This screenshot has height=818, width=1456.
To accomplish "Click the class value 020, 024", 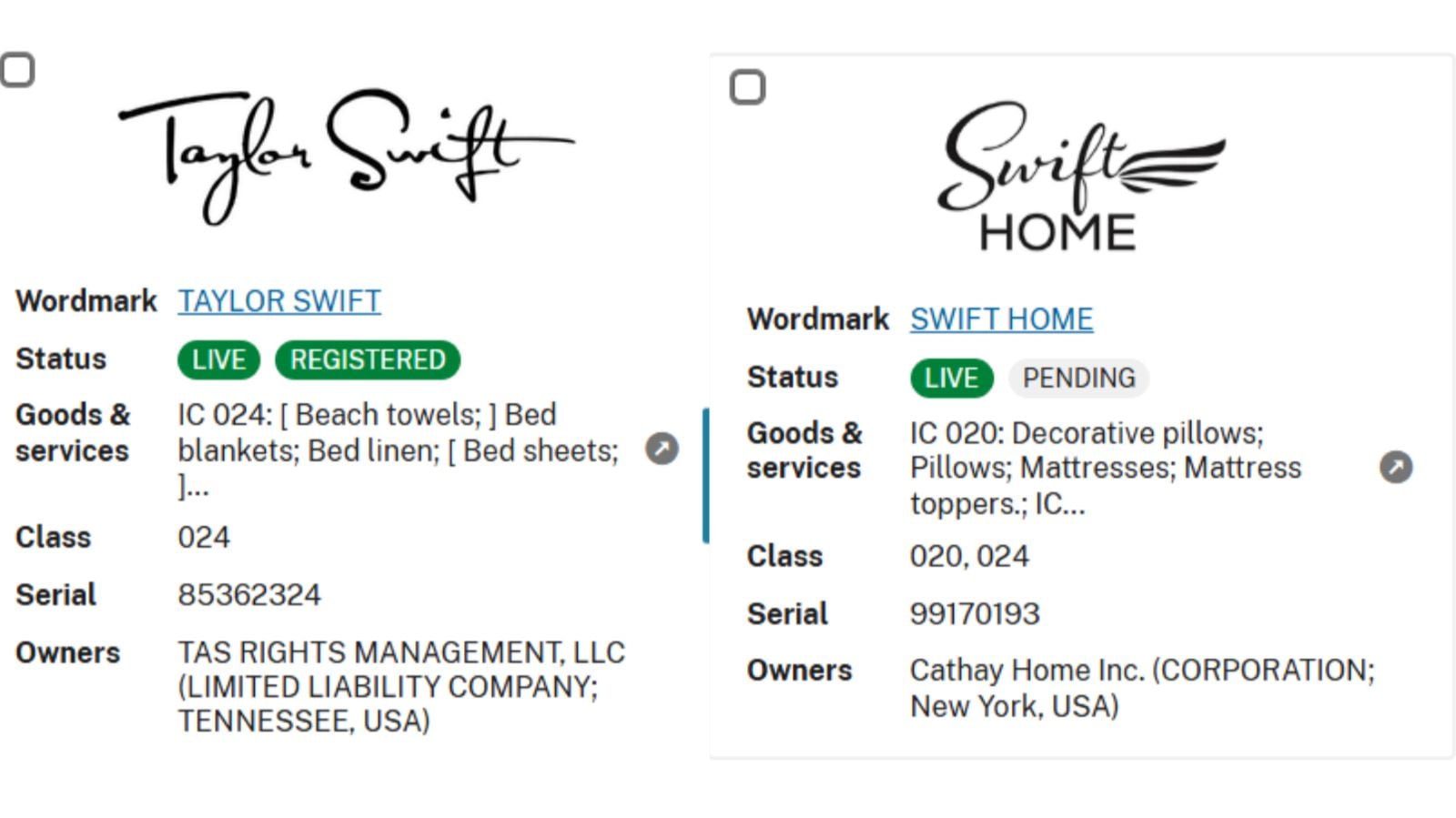I will click(969, 556).
